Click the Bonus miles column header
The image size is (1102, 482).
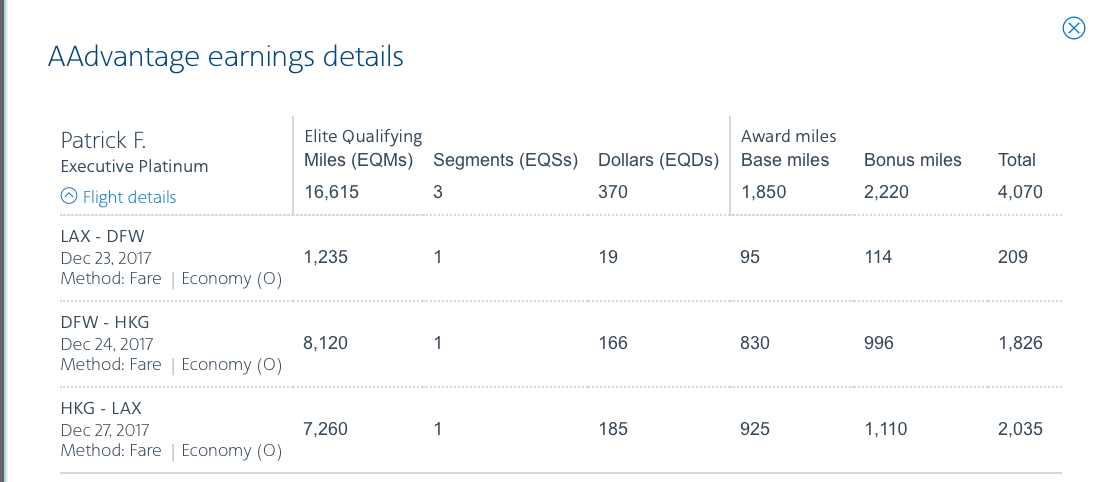pyautogui.click(x=912, y=160)
